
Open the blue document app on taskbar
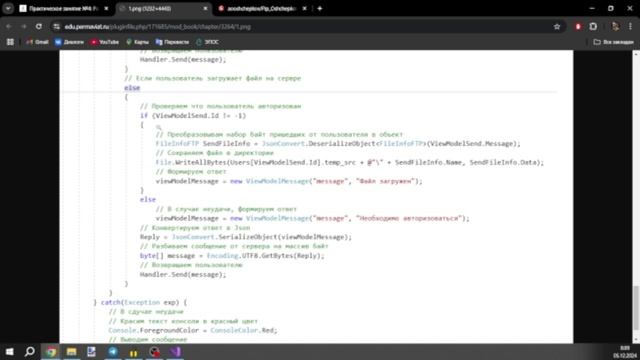click(91, 351)
